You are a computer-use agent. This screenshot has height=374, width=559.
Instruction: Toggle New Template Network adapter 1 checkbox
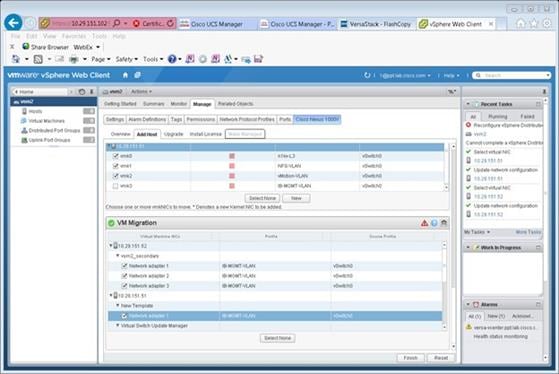124,316
